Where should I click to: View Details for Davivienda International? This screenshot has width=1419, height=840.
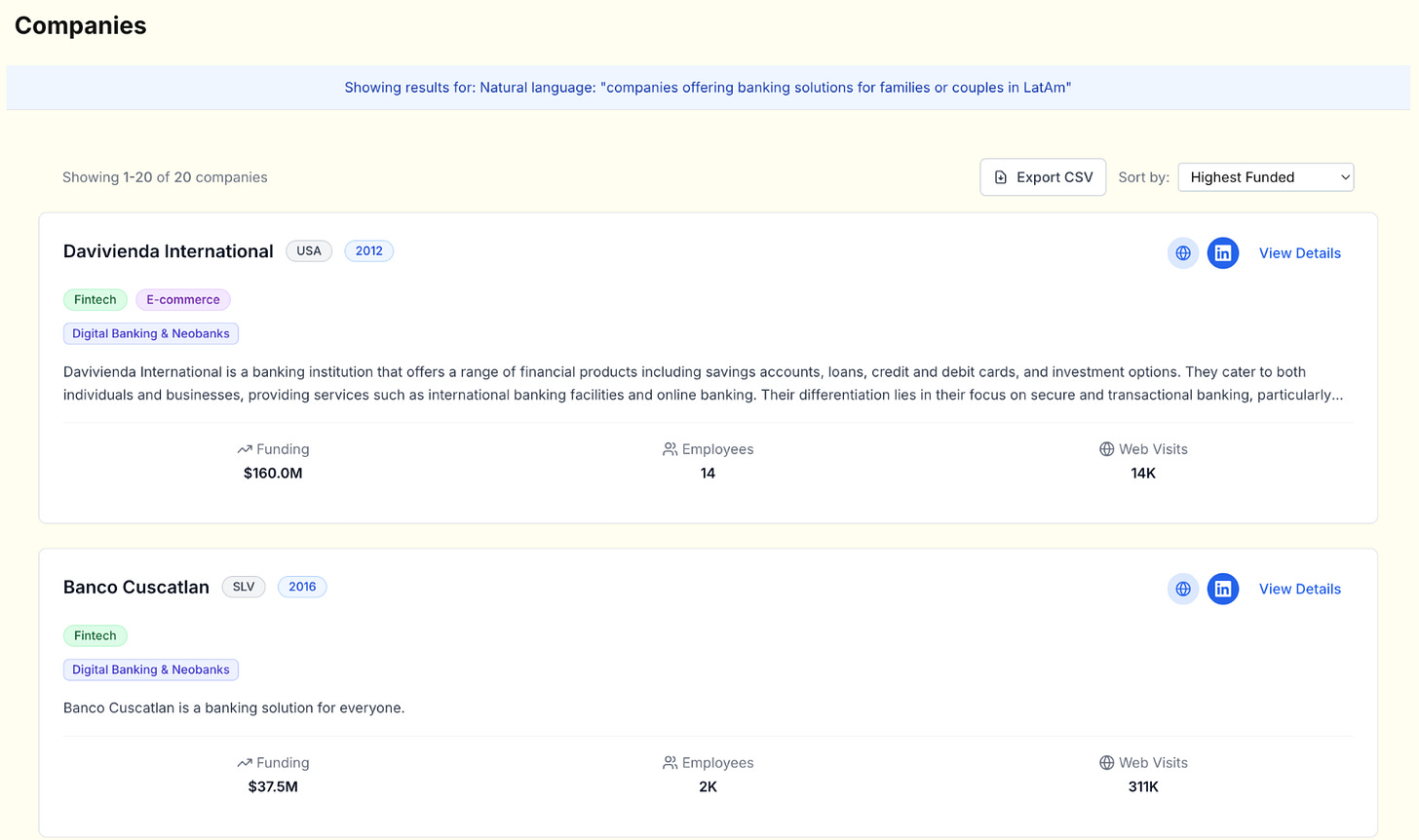(1299, 253)
